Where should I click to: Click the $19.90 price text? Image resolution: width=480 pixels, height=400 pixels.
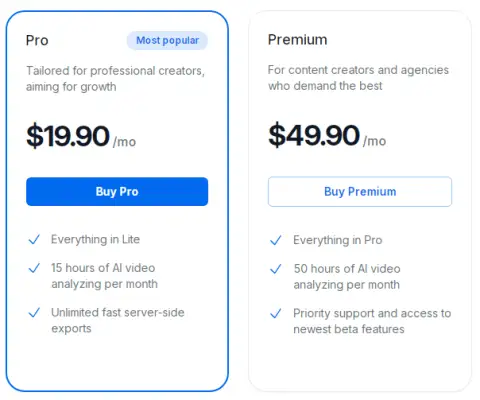(68, 136)
